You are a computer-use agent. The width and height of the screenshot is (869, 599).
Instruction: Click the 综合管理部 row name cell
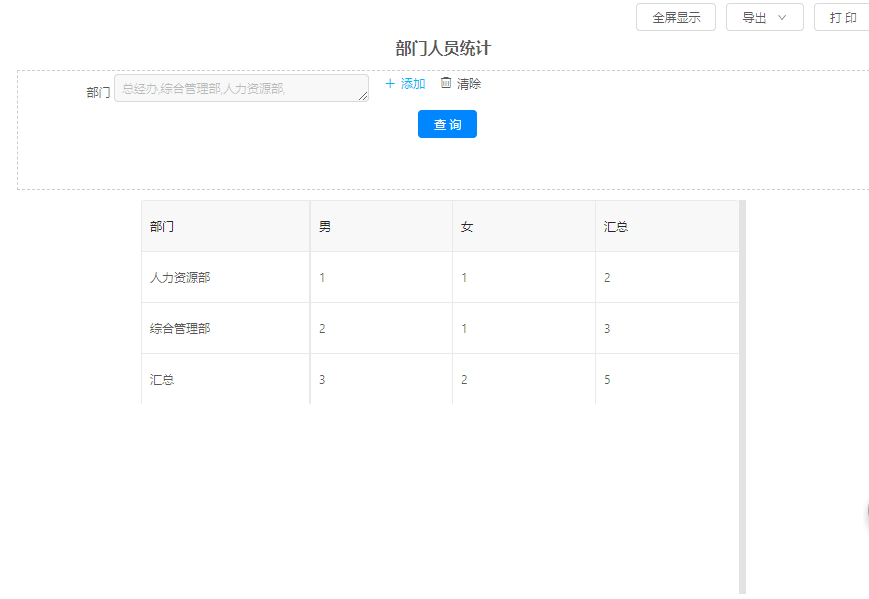[180, 329]
